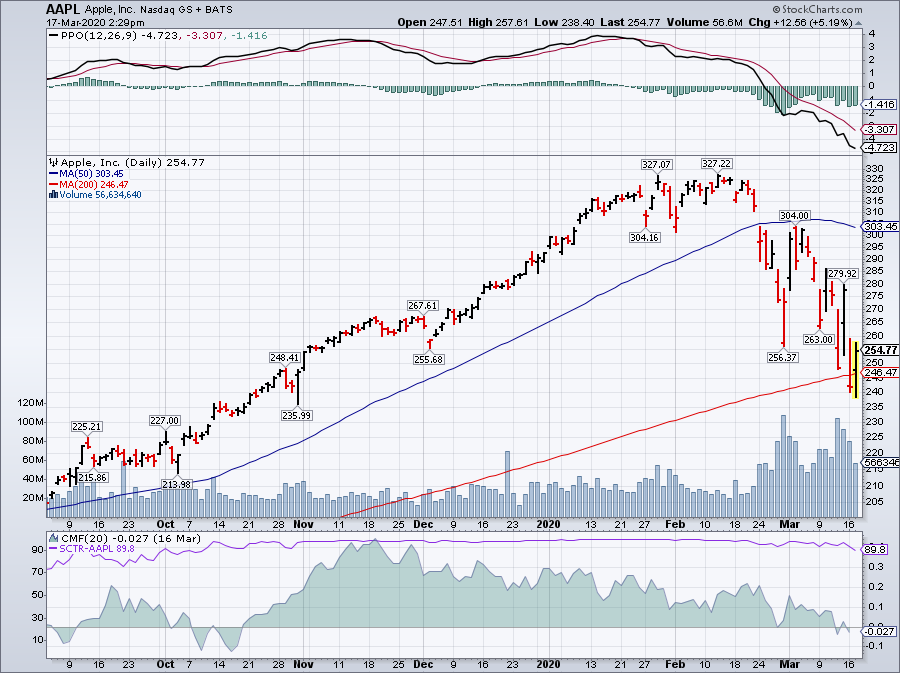Select the red MA(200) legend line swatch
The width and height of the screenshot is (900, 673).
click(x=54, y=184)
